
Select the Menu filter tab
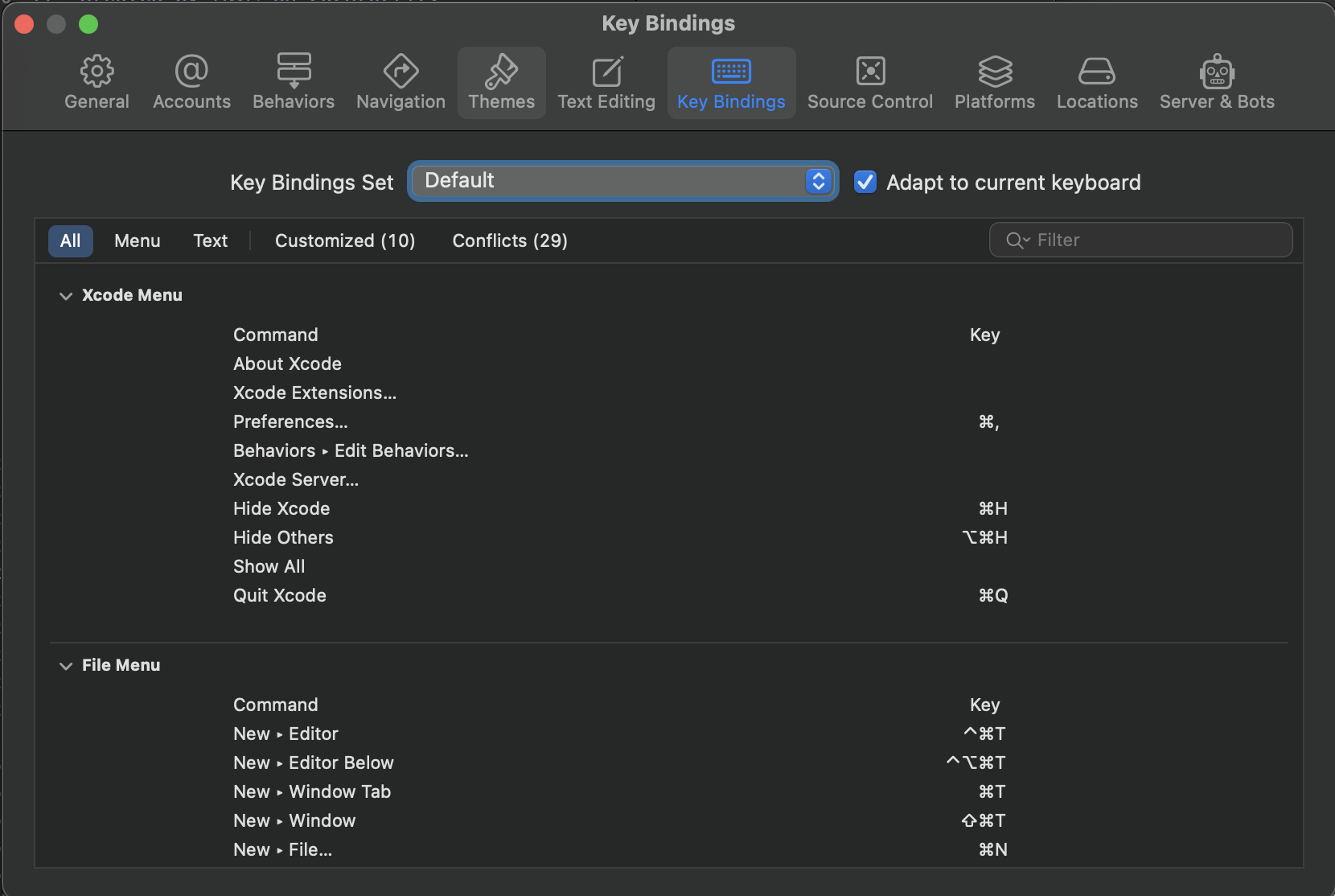(138, 240)
